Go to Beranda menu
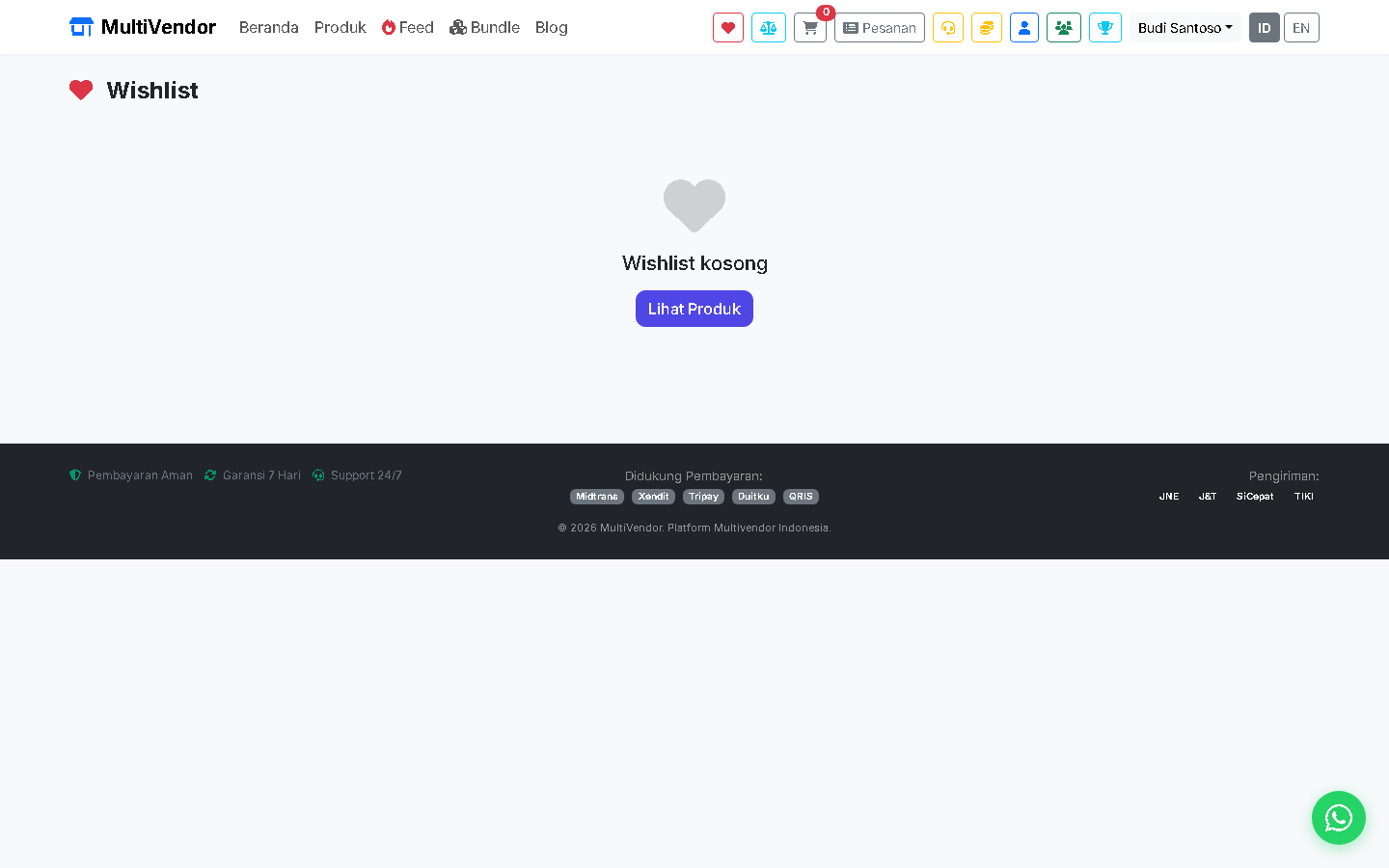 tap(269, 27)
